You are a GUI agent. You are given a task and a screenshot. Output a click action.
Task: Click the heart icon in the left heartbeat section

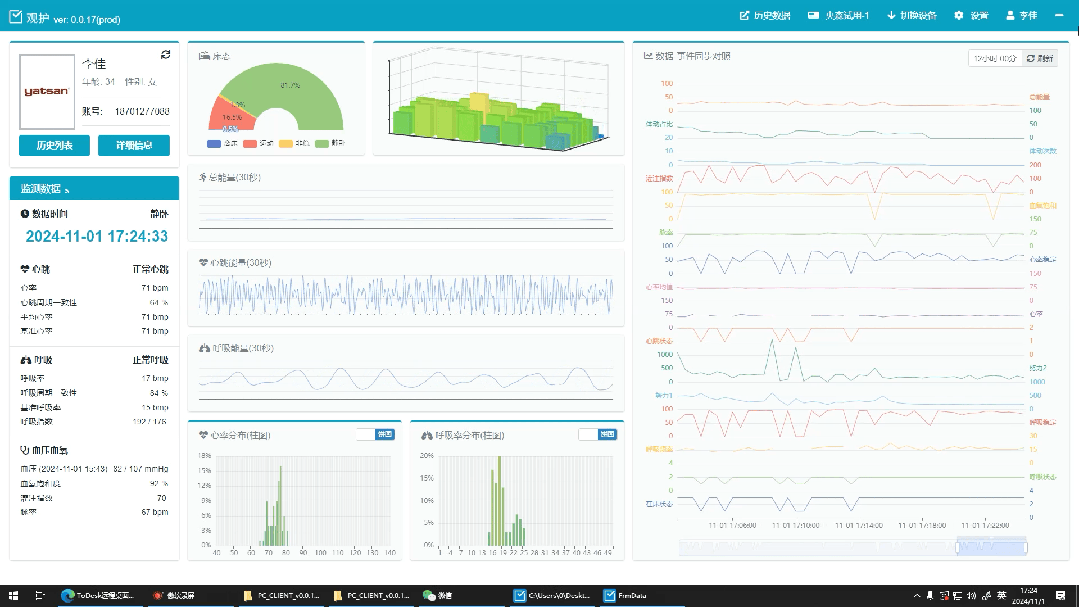coord(25,269)
